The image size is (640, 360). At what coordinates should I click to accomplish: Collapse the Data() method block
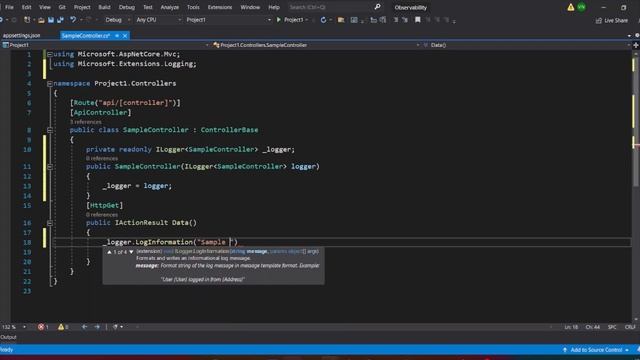click(50, 223)
